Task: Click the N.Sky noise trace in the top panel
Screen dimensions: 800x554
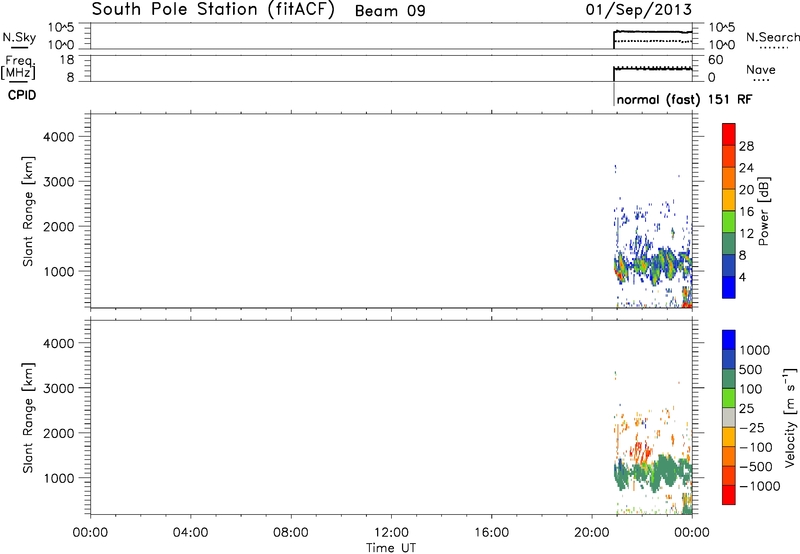Action: coord(653,32)
